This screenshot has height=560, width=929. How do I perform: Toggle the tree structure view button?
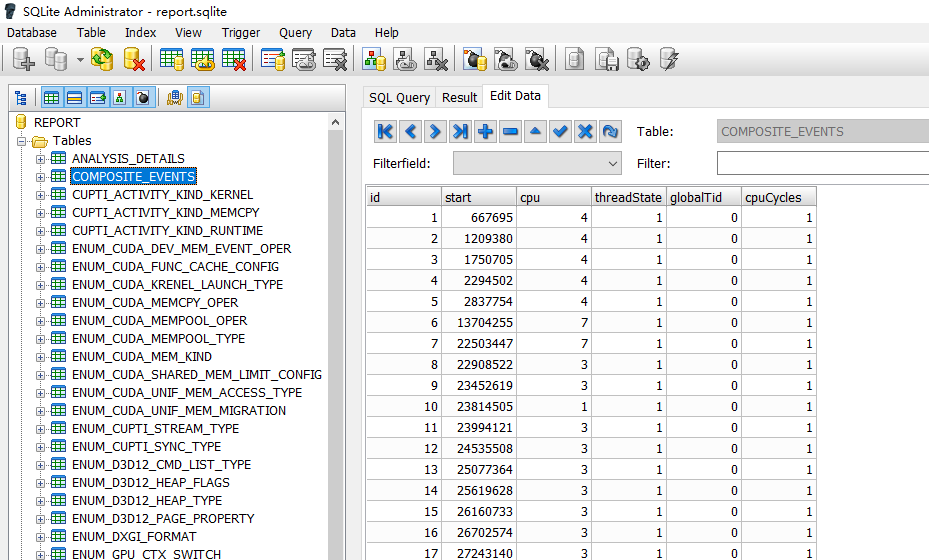pos(21,98)
